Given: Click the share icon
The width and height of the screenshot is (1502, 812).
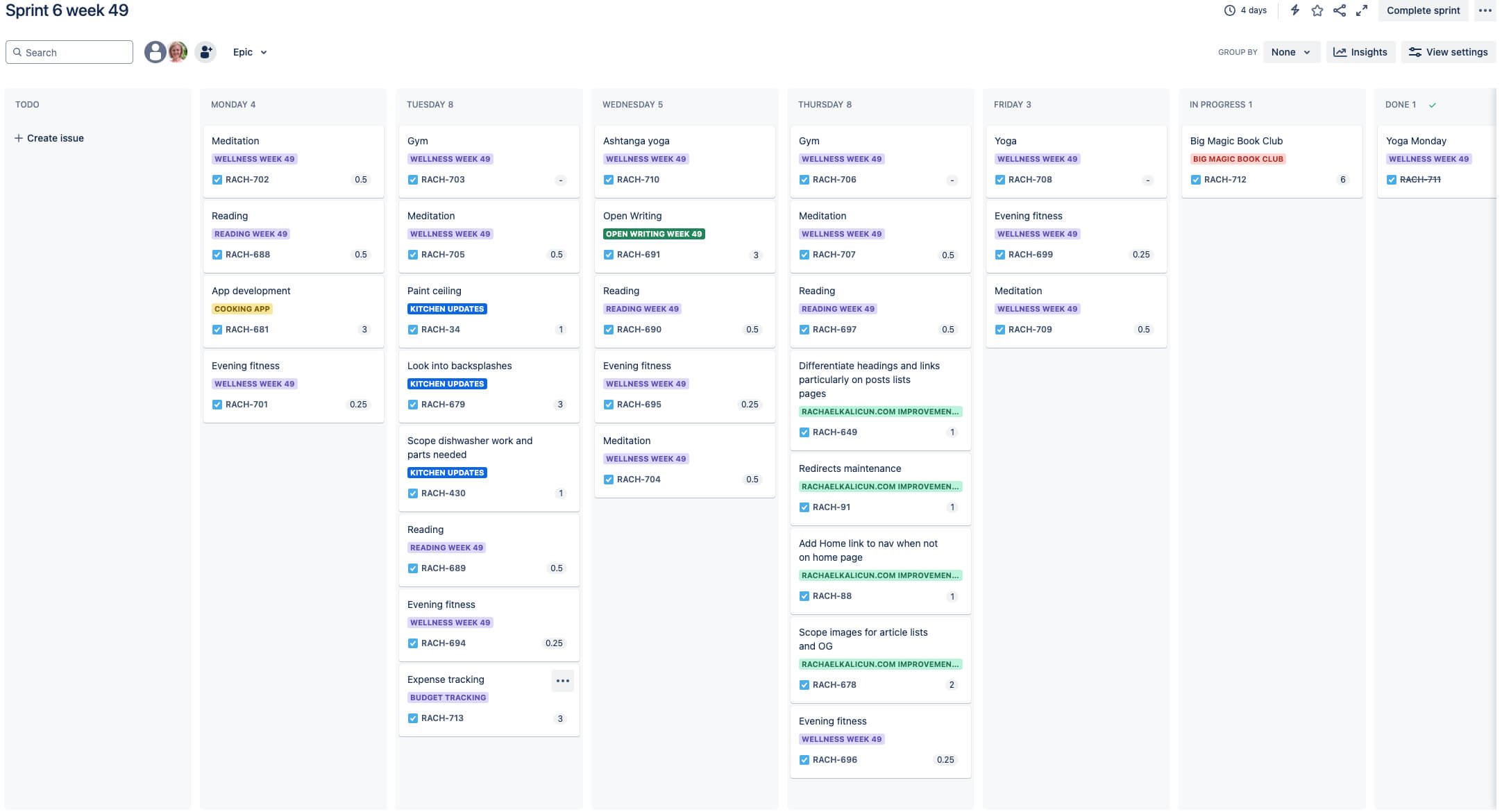Looking at the screenshot, I should pyautogui.click(x=1340, y=11).
